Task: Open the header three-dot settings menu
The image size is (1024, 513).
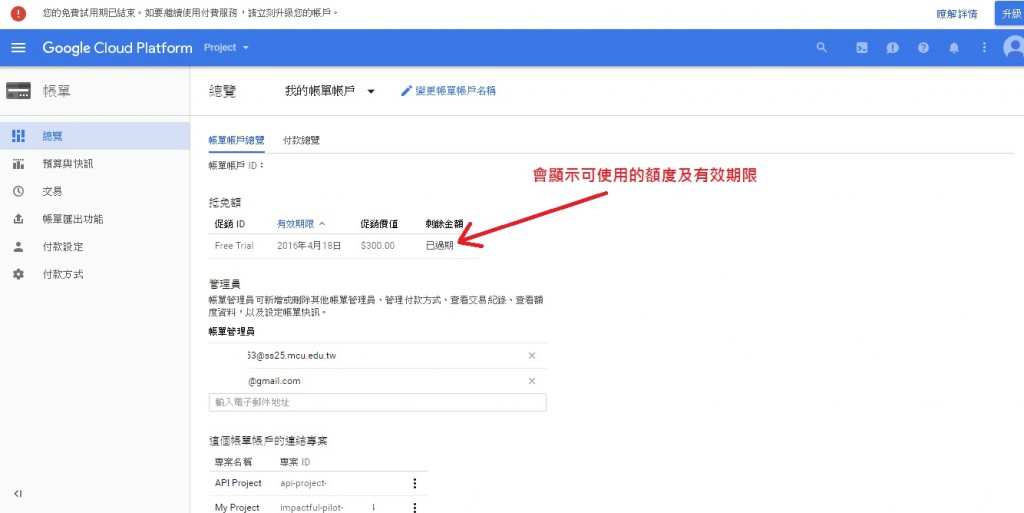Action: tap(984, 48)
